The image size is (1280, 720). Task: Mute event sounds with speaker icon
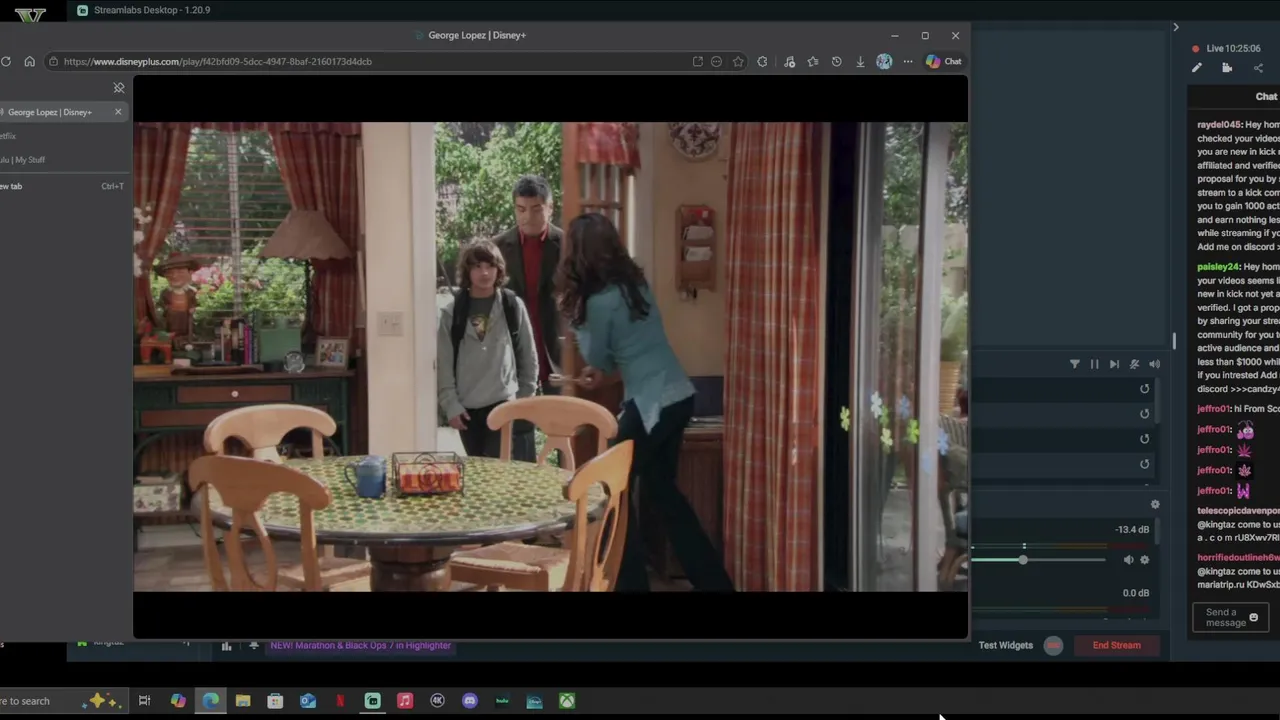point(1154,364)
